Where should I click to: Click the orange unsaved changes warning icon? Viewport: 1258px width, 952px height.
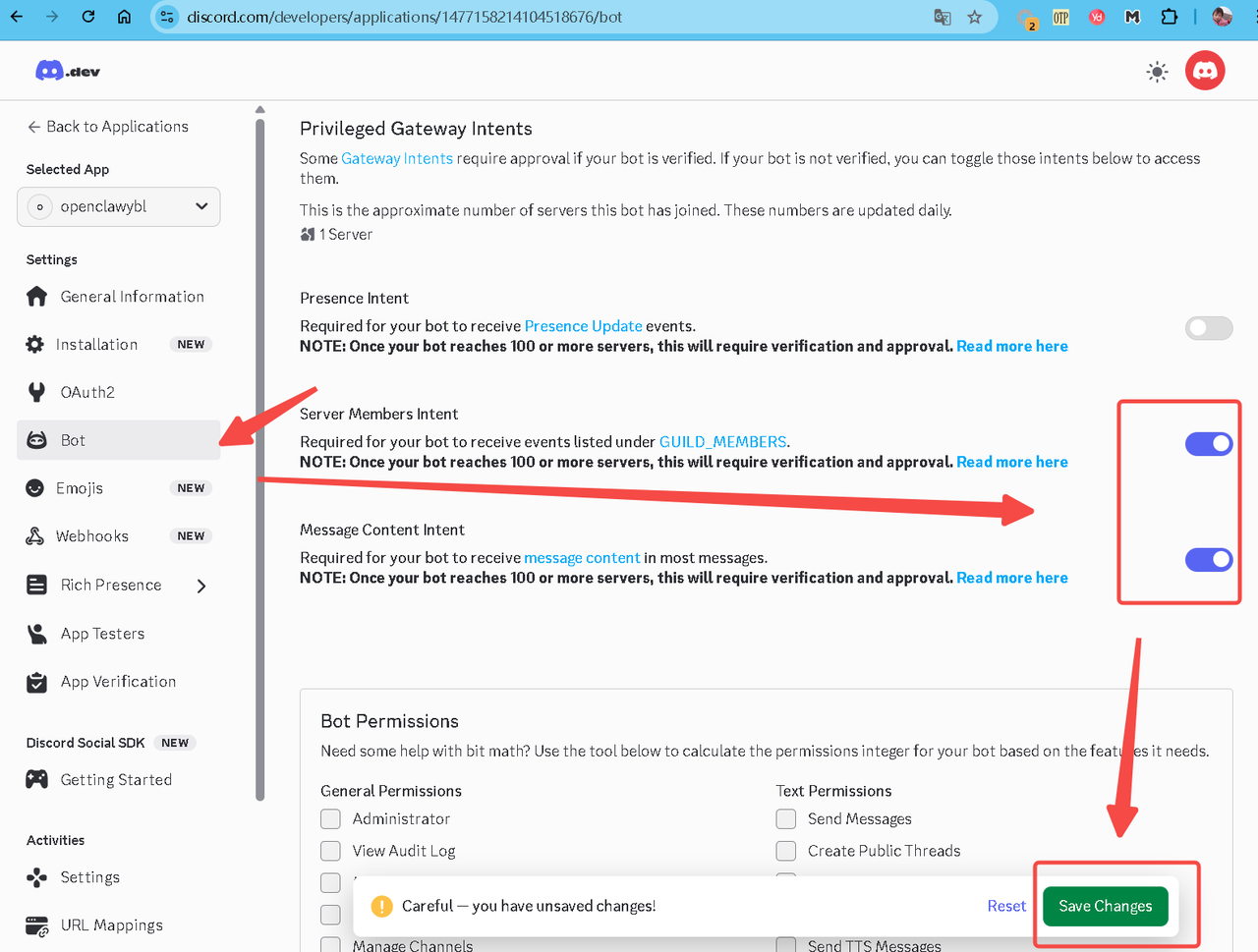click(x=381, y=906)
